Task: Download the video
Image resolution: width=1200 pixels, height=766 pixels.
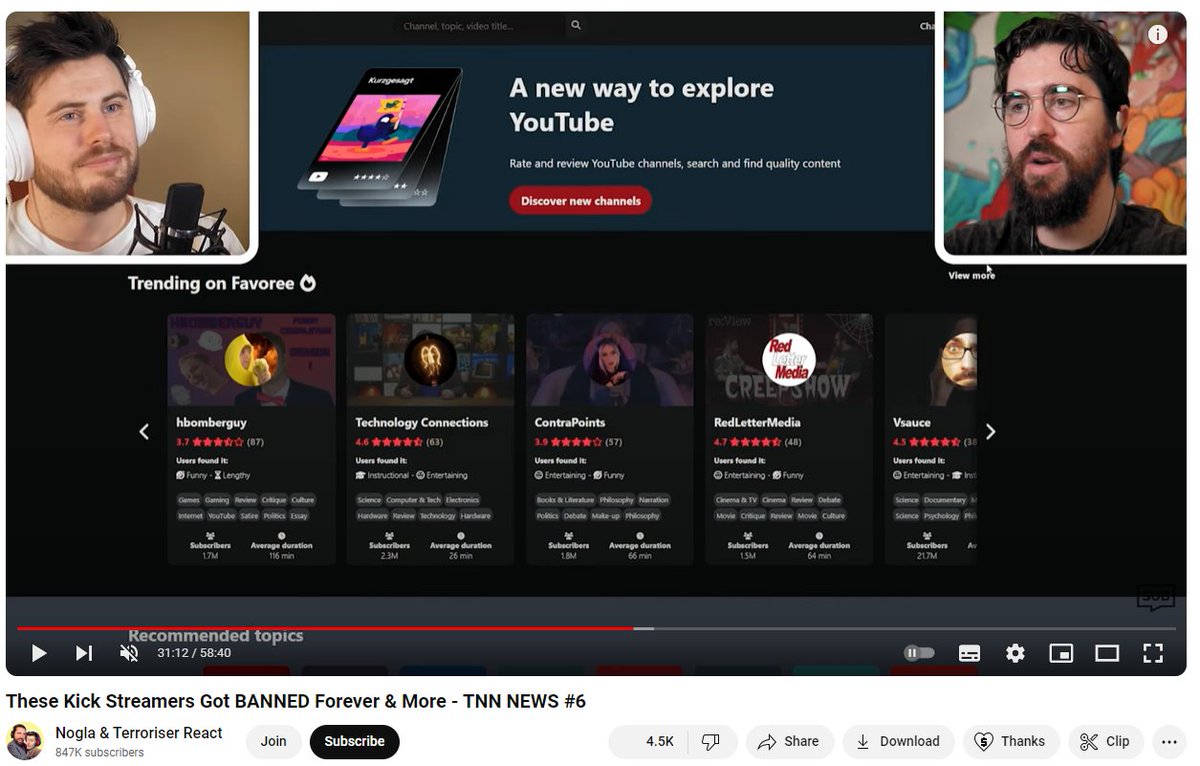Action: pyautogui.click(x=898, y=741)
